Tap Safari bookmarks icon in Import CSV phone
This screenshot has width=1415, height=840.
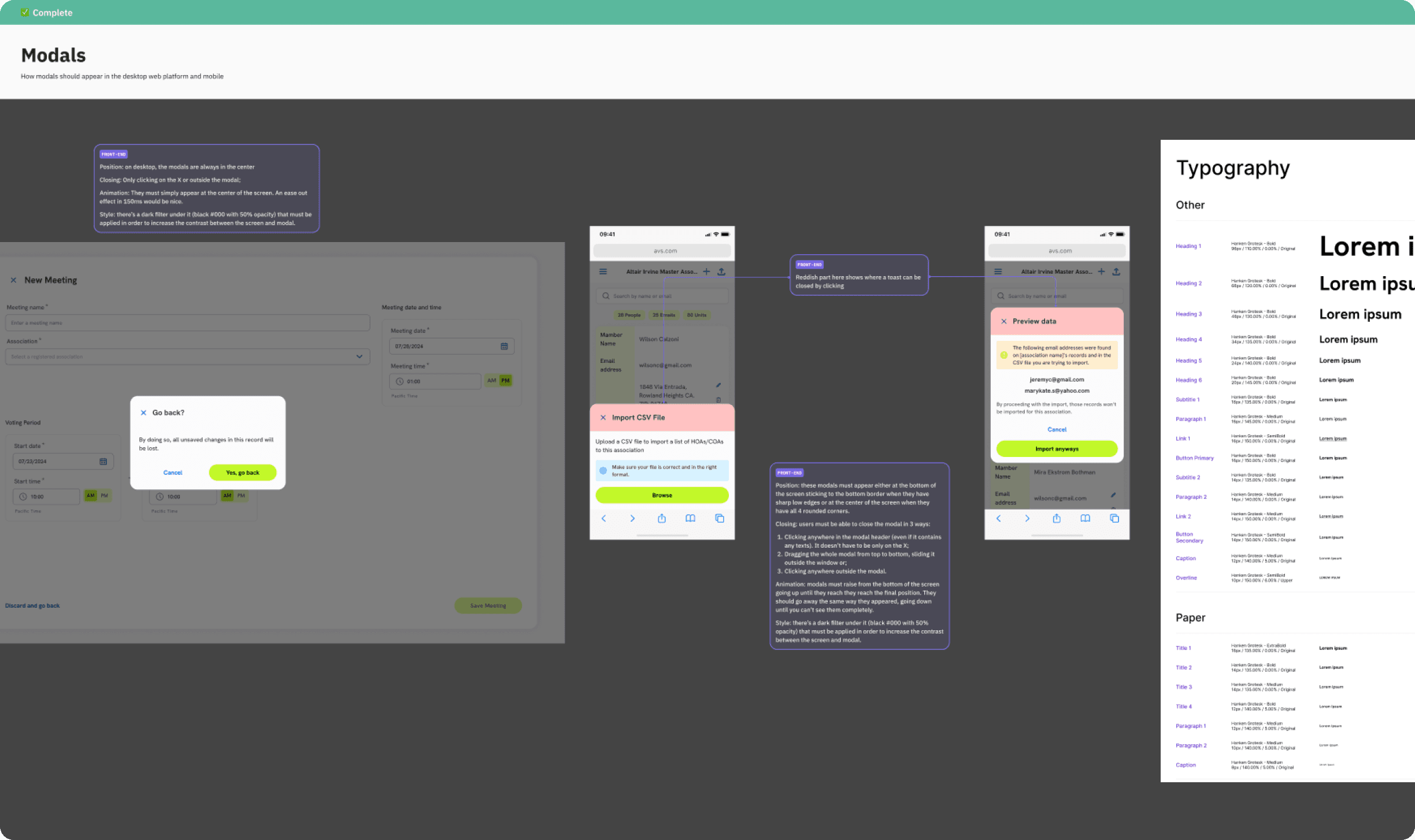[690, 518]
